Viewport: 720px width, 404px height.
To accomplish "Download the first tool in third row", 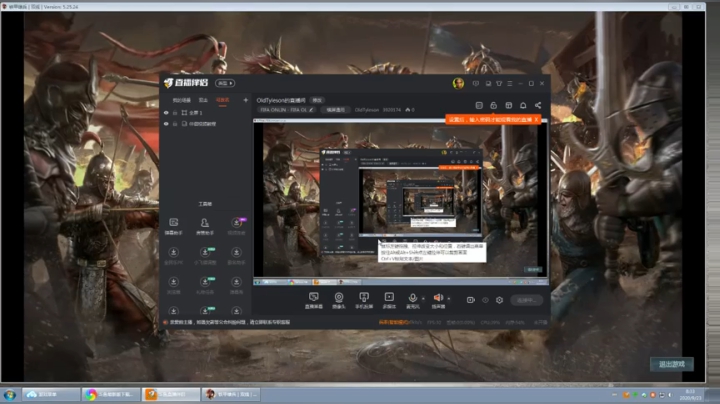I will point(174,285).
